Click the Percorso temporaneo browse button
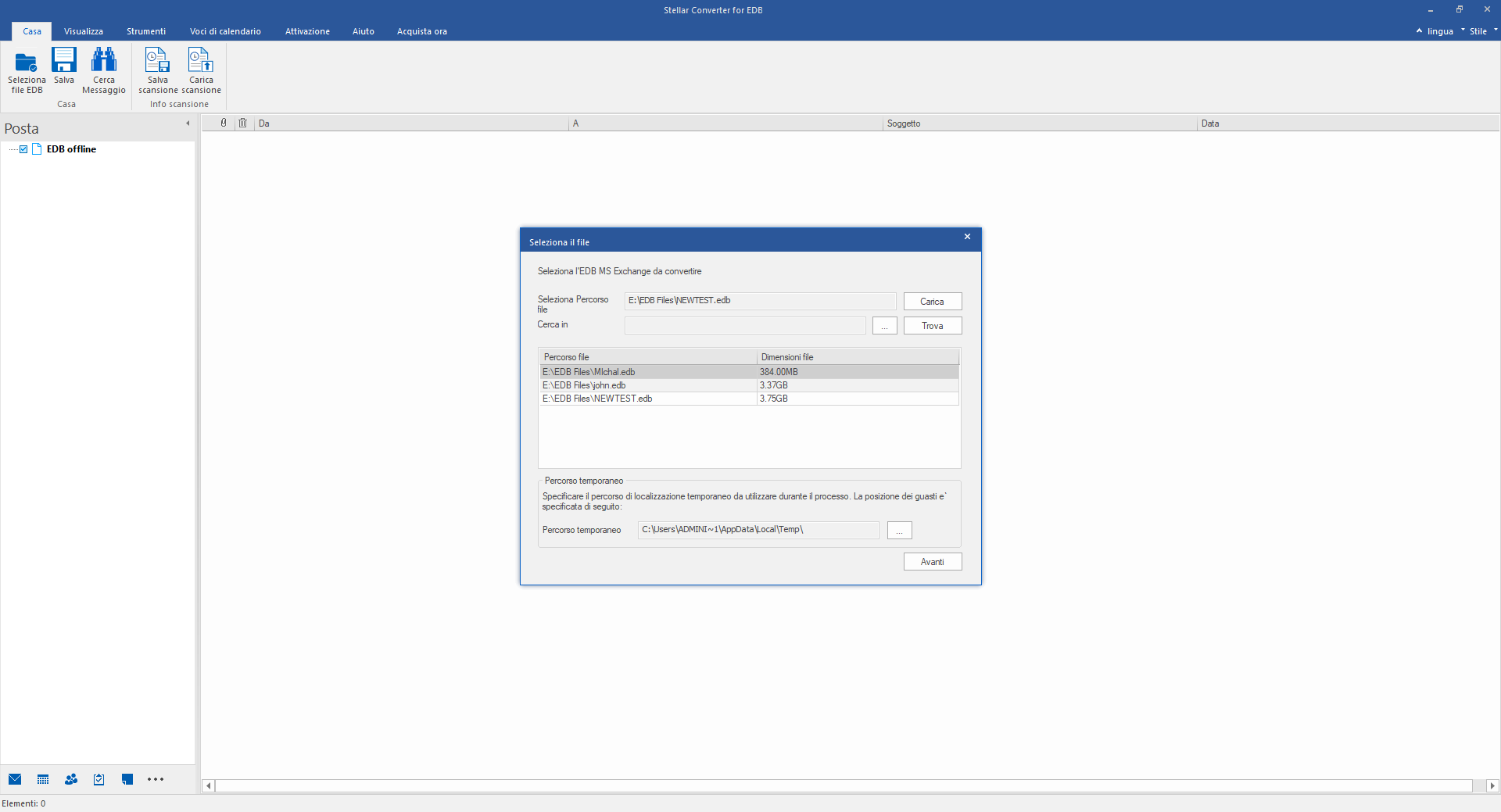1501x812 pixels. pyautogui.click(x=899, y=531)
